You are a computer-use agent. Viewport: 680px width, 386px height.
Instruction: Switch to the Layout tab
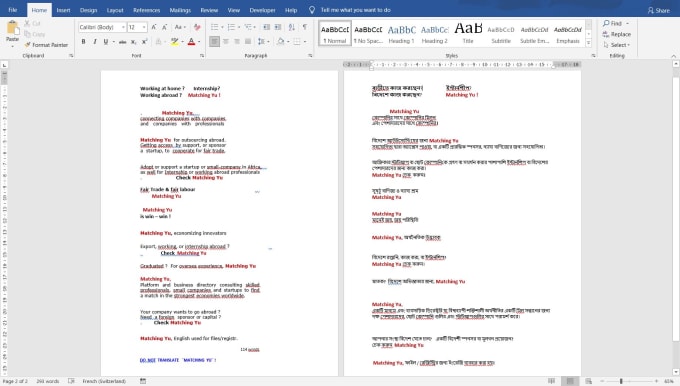pos(115,10)
